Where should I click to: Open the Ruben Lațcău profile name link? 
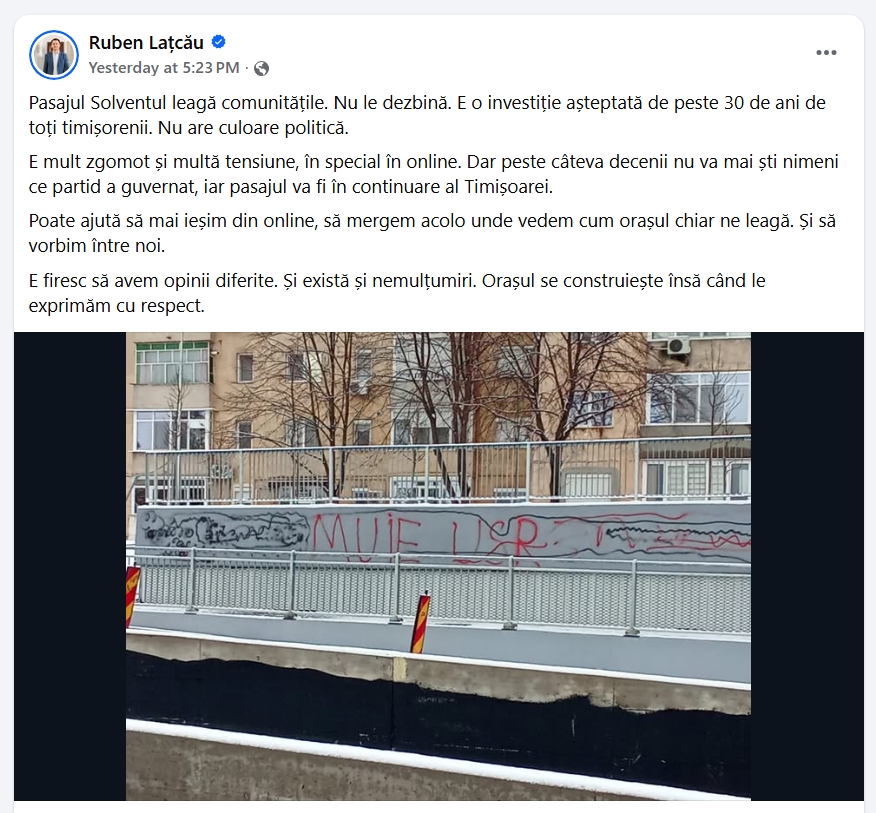(146, 42)
